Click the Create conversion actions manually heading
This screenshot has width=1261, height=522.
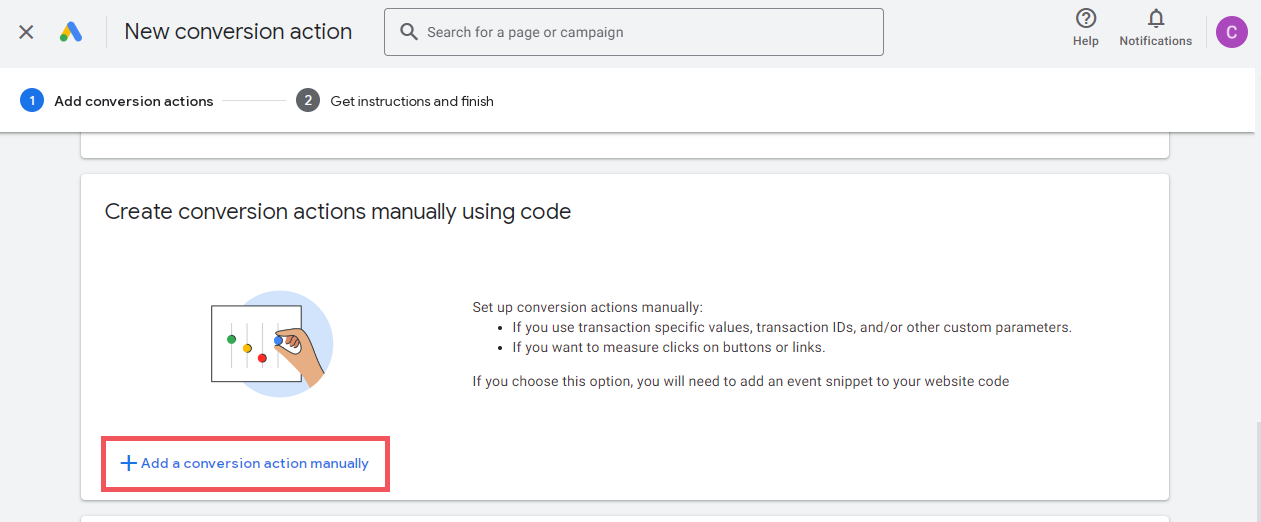(338, 212)
